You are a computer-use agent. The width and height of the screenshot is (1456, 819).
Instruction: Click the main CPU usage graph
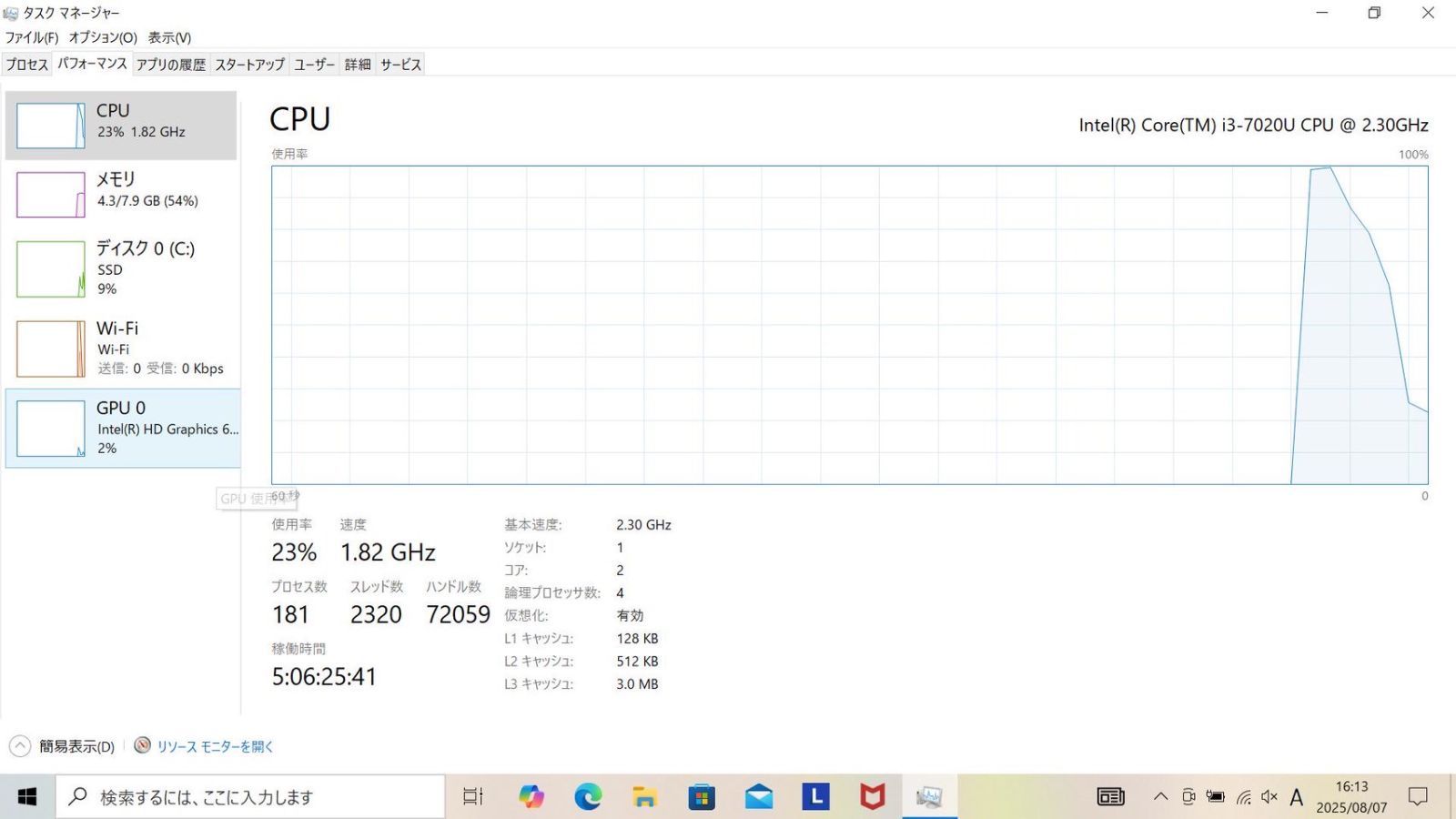tap(850, 325)
